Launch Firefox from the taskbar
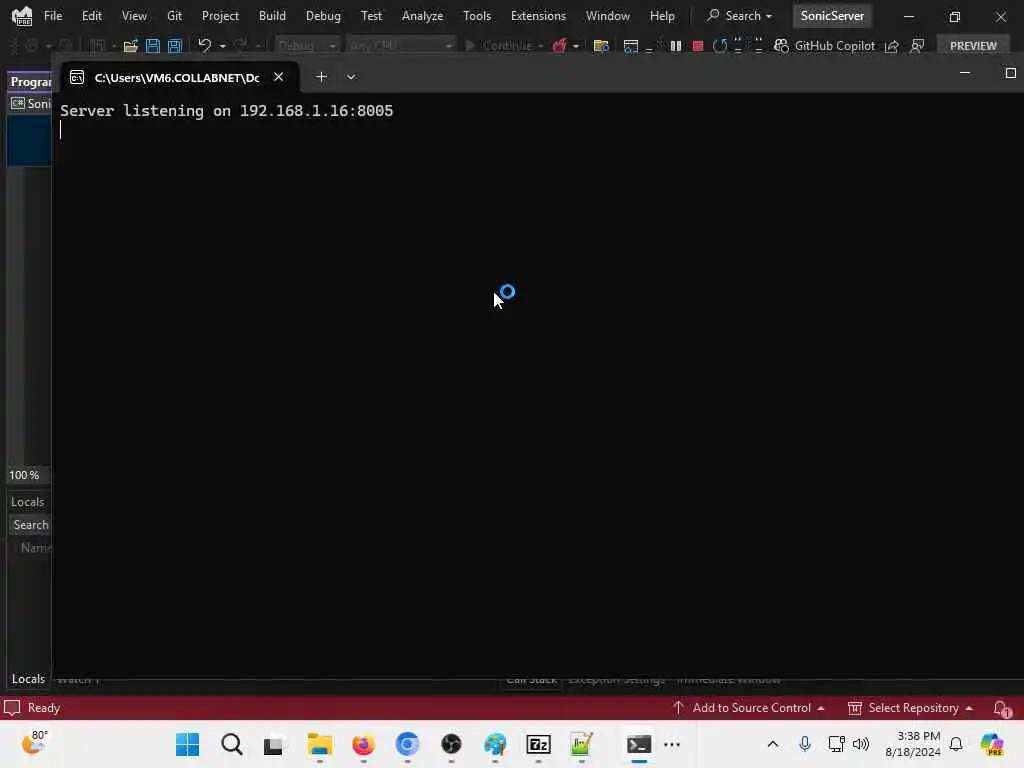This screenshot has width=1024, height=768. pos(363,744)
